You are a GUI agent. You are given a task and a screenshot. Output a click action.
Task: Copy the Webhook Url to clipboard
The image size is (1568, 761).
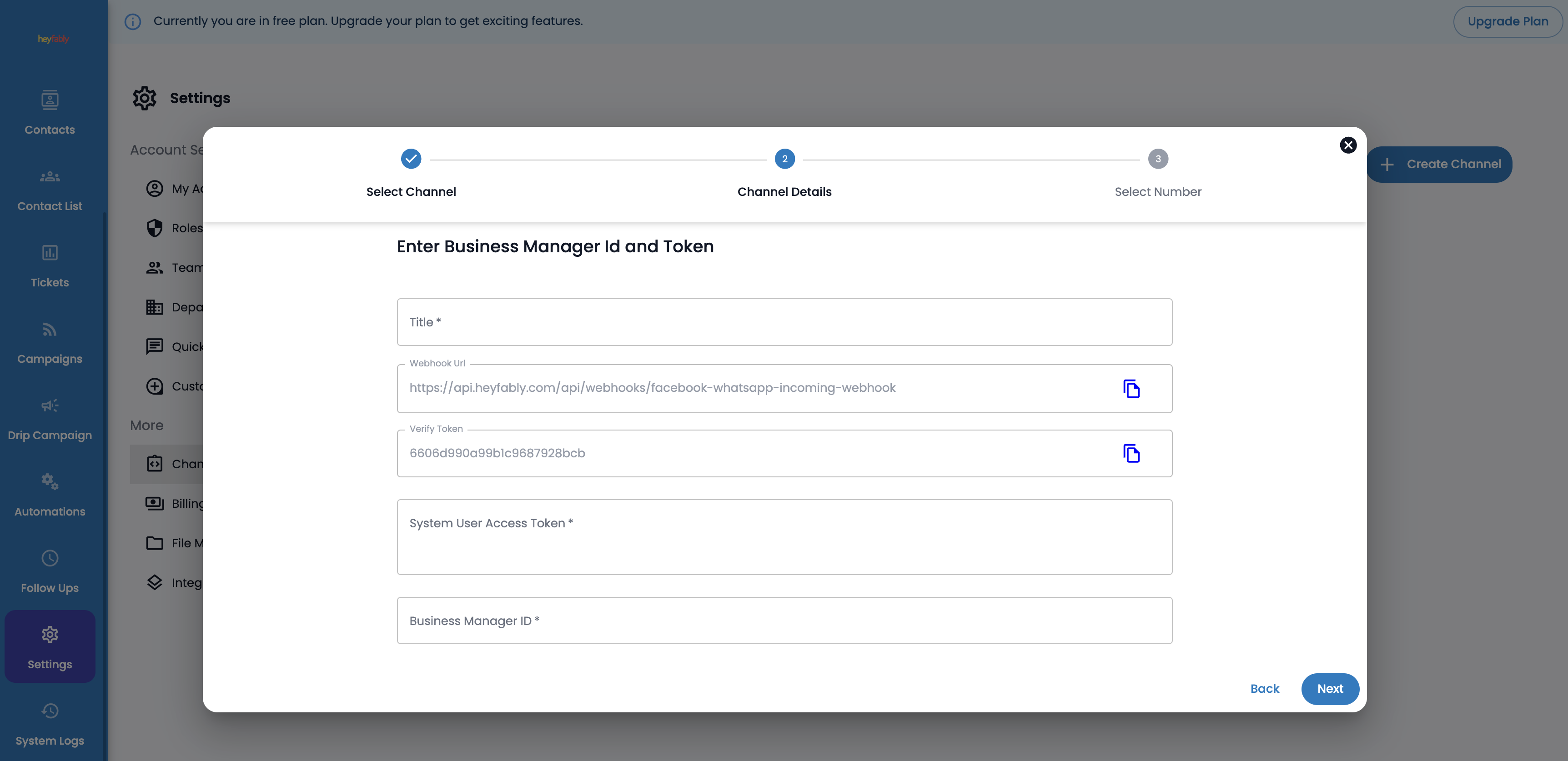(x=1131, y=389)
